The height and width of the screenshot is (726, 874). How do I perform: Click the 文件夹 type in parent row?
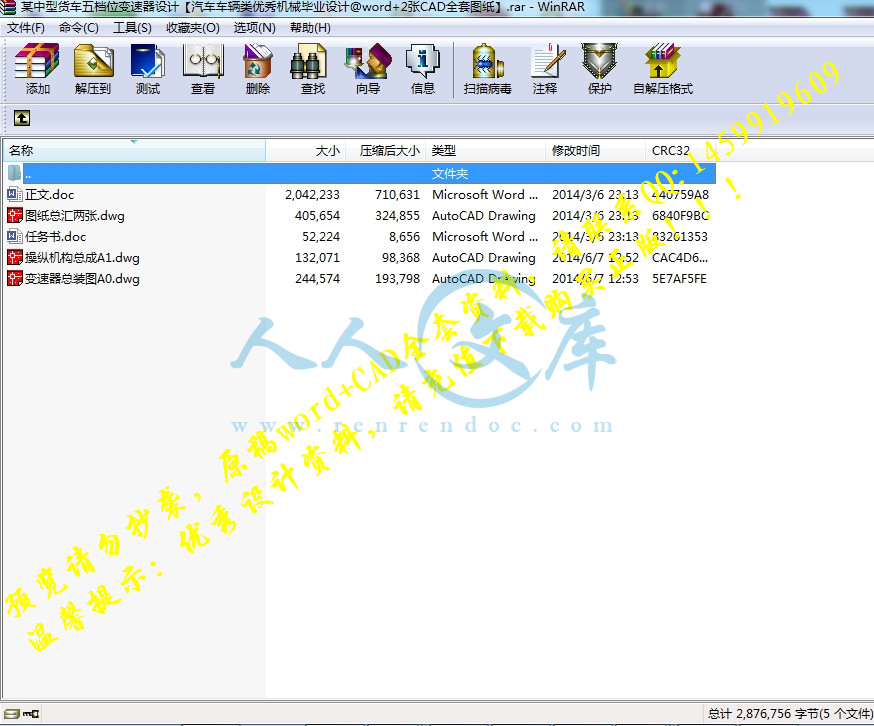pyautogui.click(x=450, y=173)
